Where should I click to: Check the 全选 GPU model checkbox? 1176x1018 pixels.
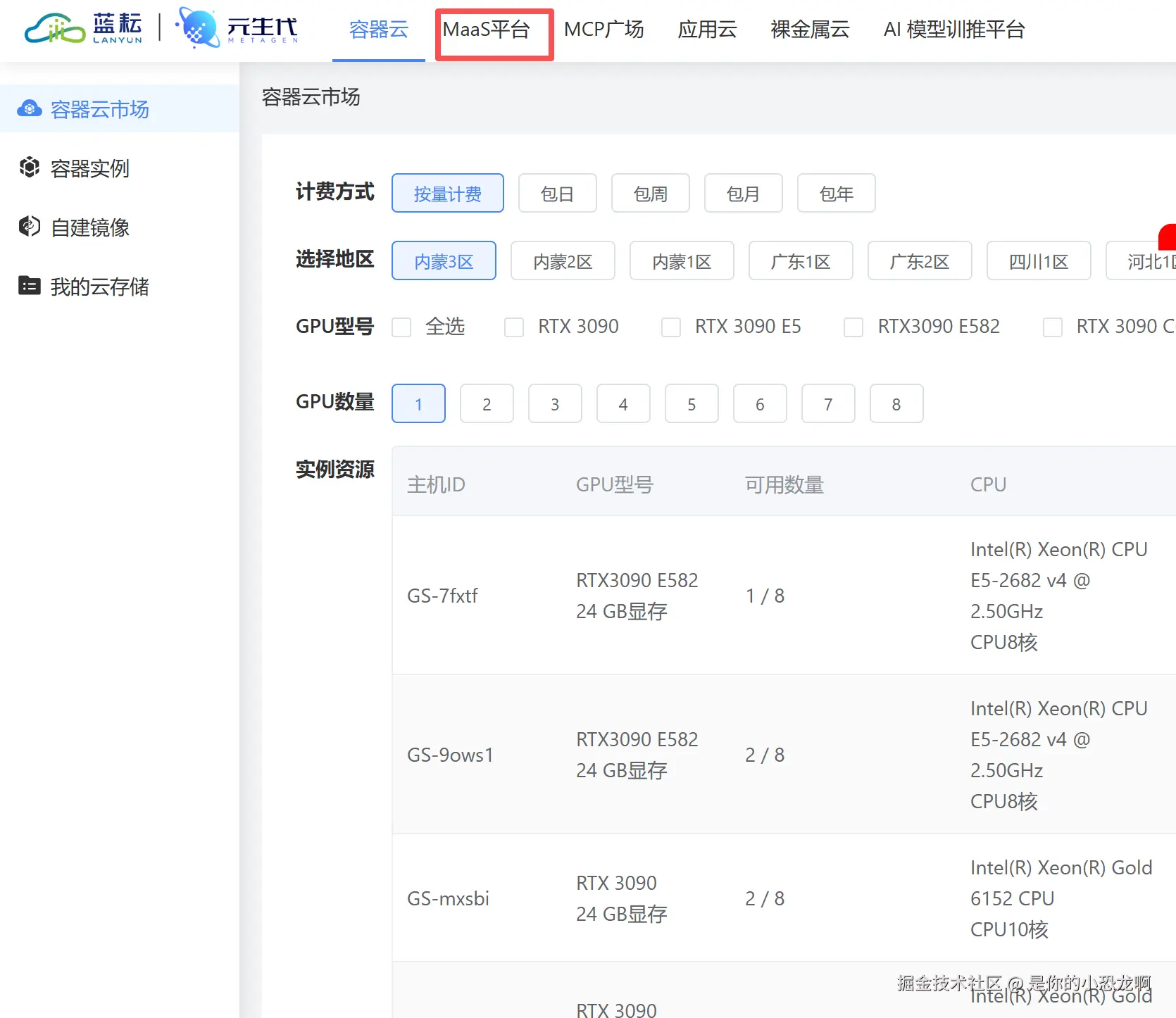pyautogui.click(x=401, y=327)
